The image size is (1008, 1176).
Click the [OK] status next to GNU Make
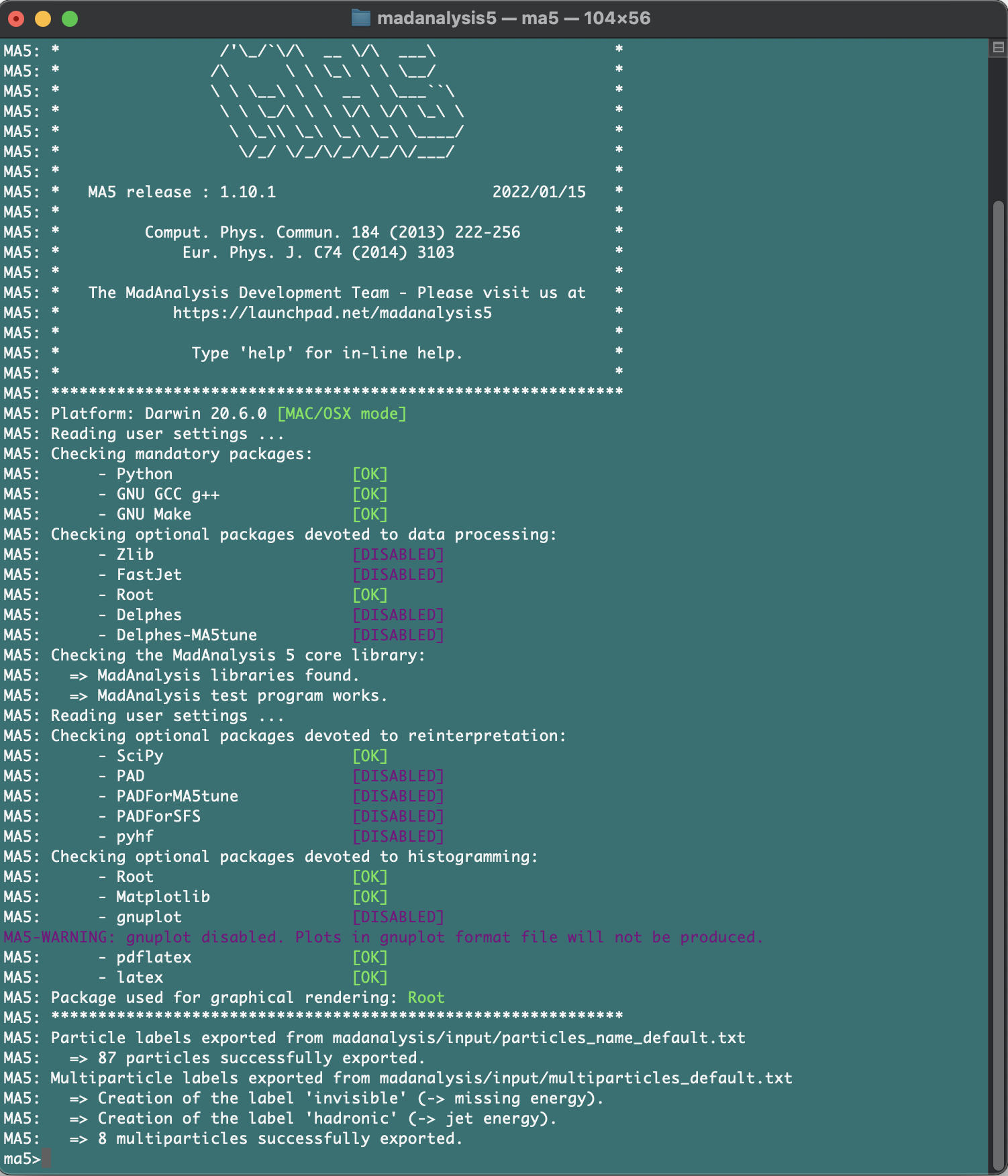[x=370, y=514]
